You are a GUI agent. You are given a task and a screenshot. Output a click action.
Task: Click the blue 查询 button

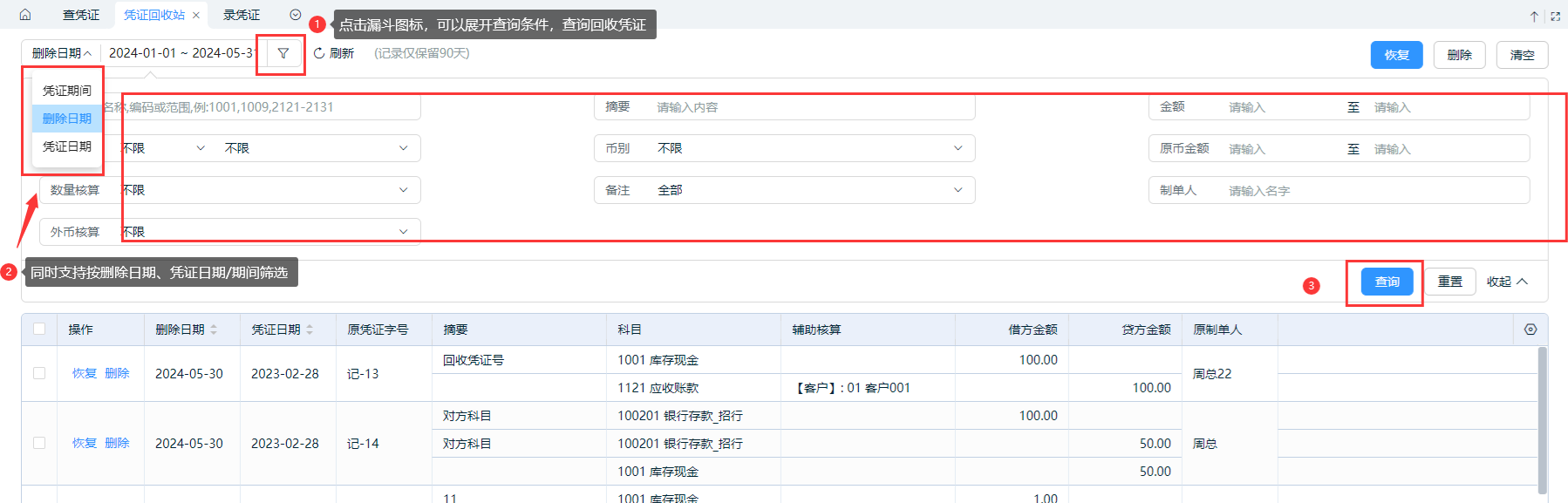tap(1387, 282)
